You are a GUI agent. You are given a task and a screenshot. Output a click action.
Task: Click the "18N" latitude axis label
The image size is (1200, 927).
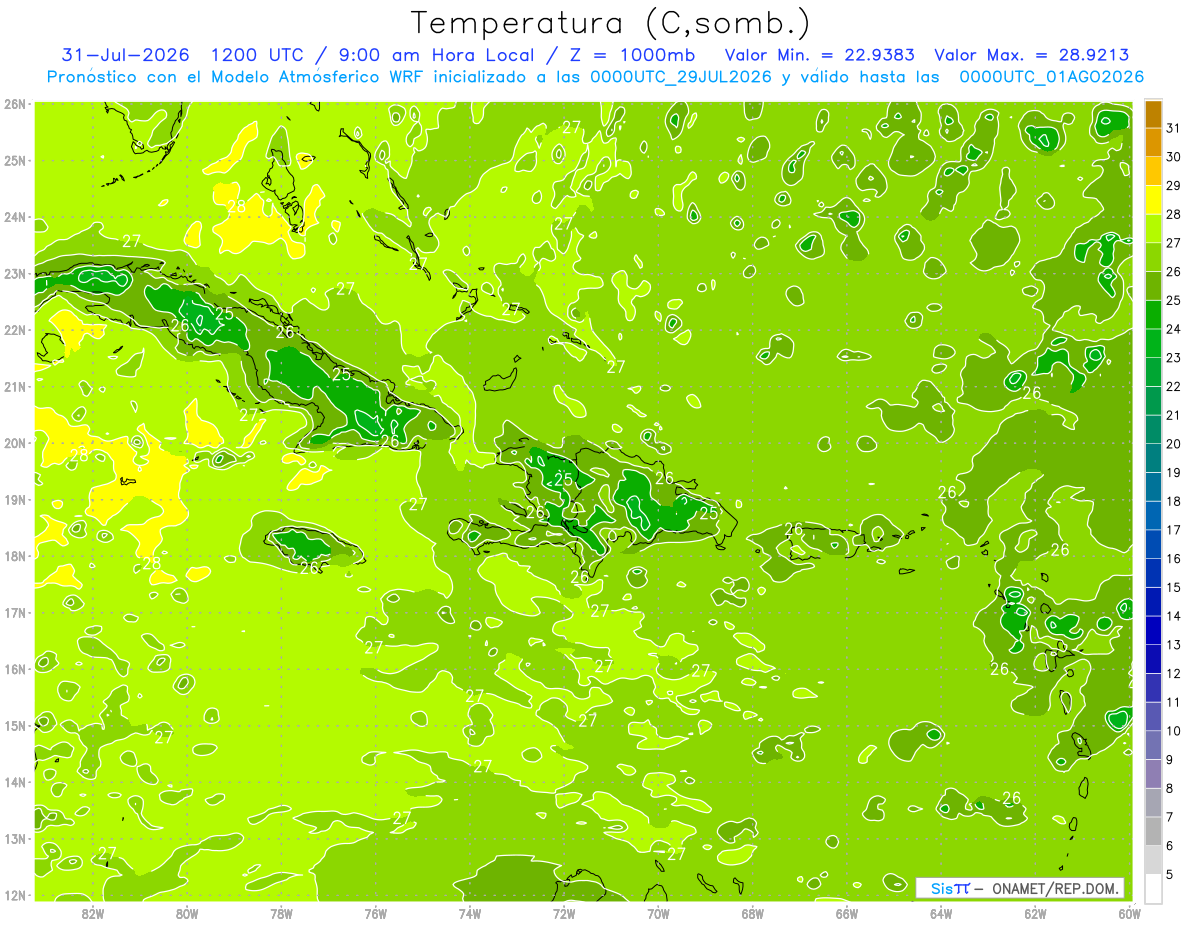(15, 556)
